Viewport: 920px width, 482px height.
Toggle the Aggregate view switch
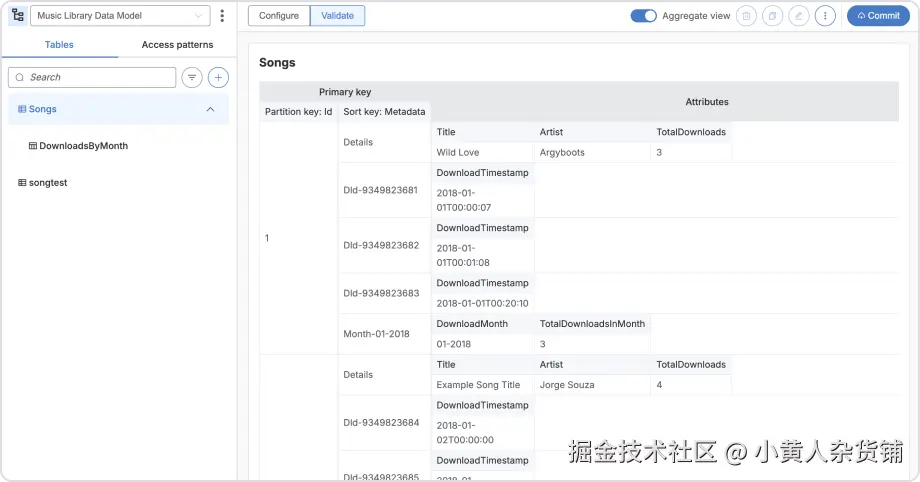click(x=643, y=16)
